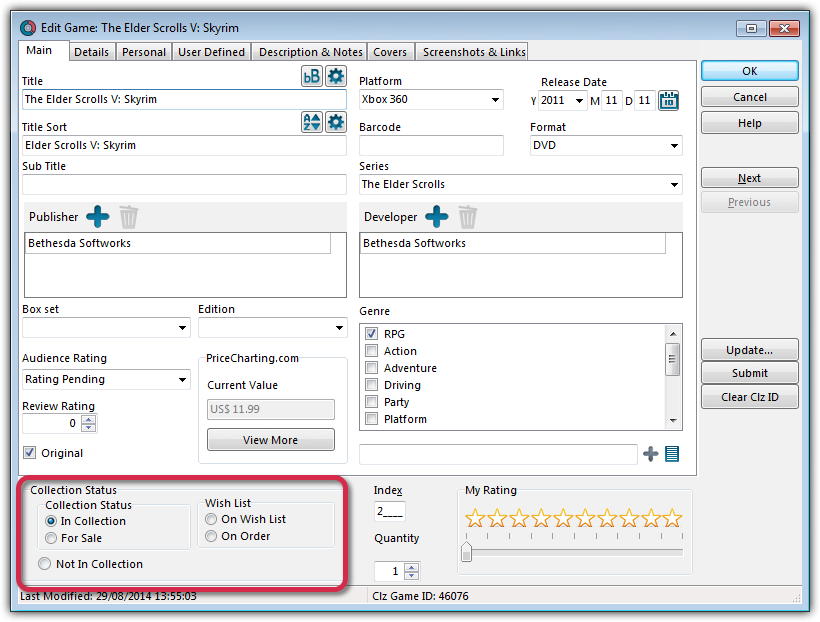Add a genre with the small plus icon

(651, 454)
